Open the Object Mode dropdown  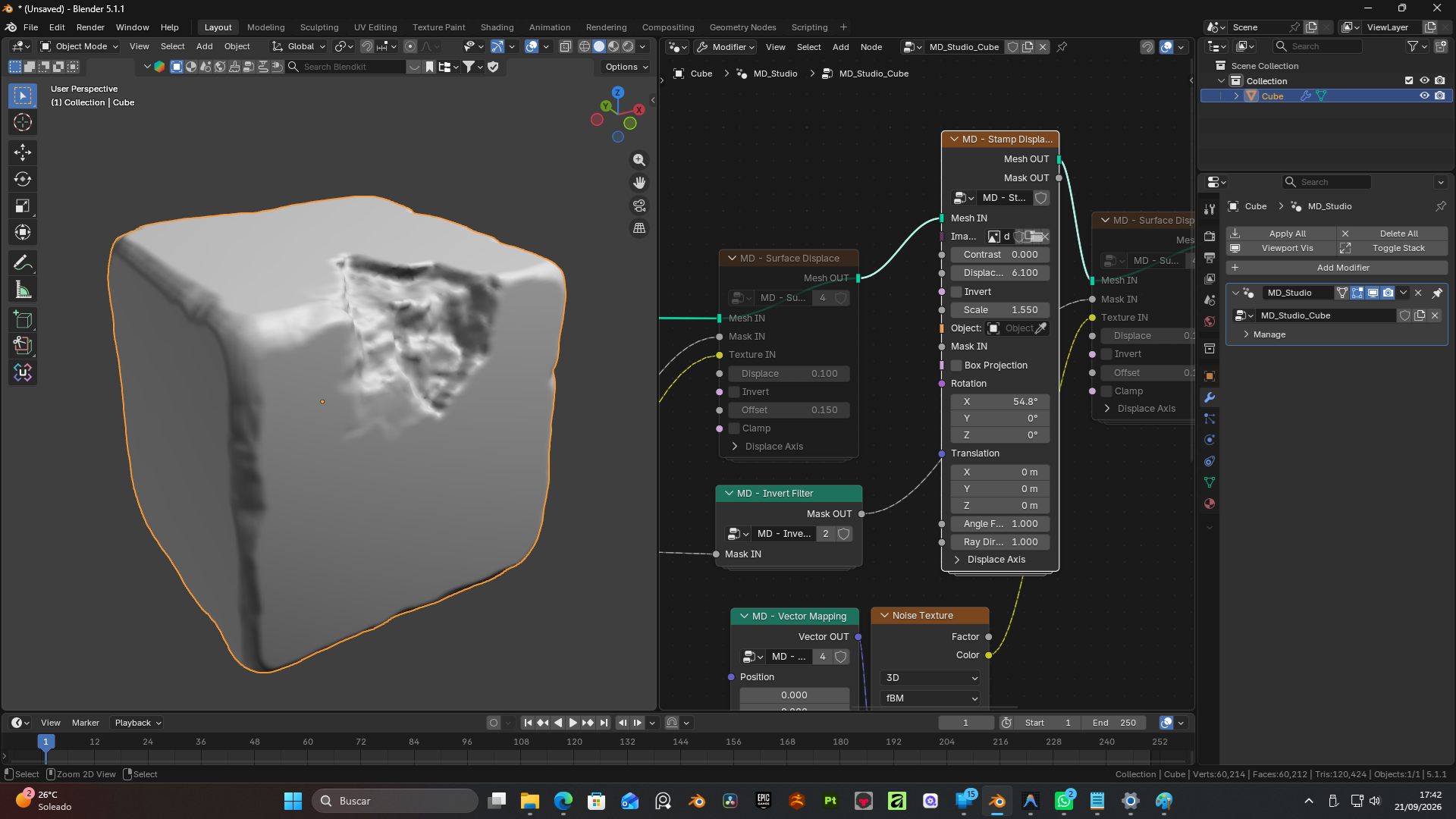(80, 46)
